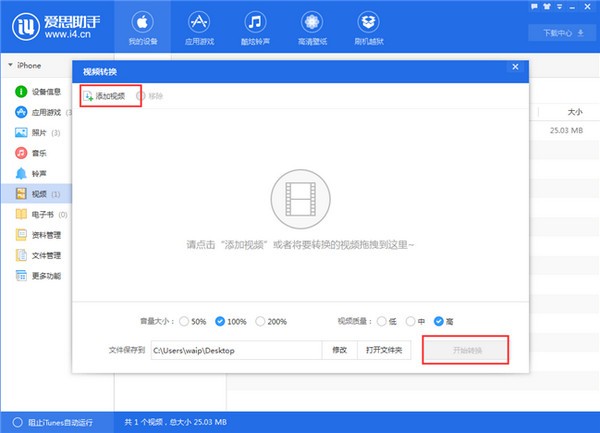Click 添加视频 to add a video
Viewport: 600px width, 433px height.
104,96
